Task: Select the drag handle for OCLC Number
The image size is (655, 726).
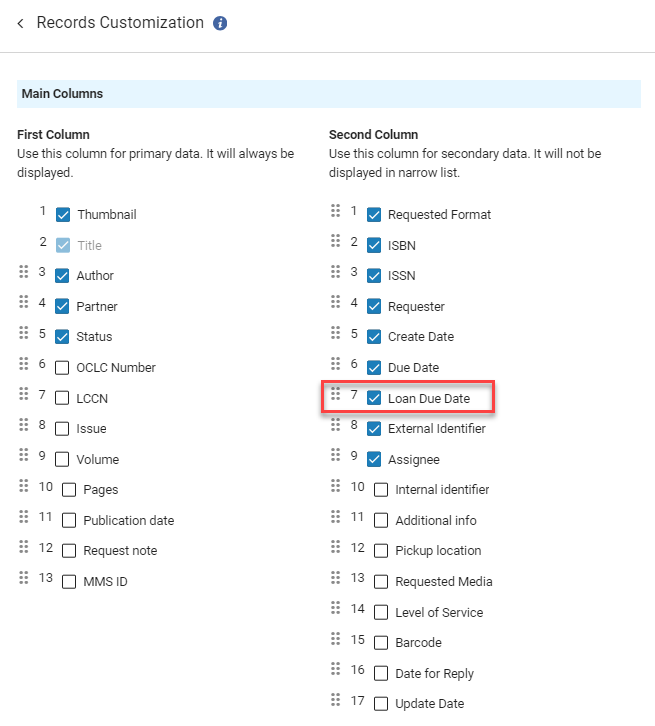Action: click(x=24, y=364)
